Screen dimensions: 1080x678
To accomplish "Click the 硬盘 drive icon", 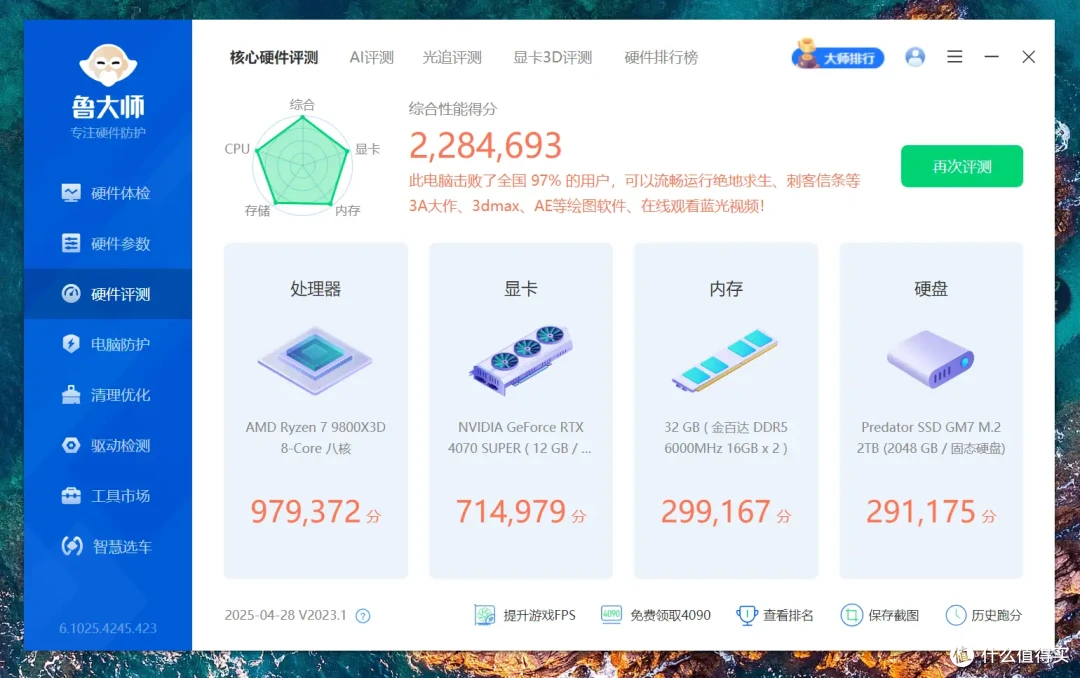I will point(931,359).
